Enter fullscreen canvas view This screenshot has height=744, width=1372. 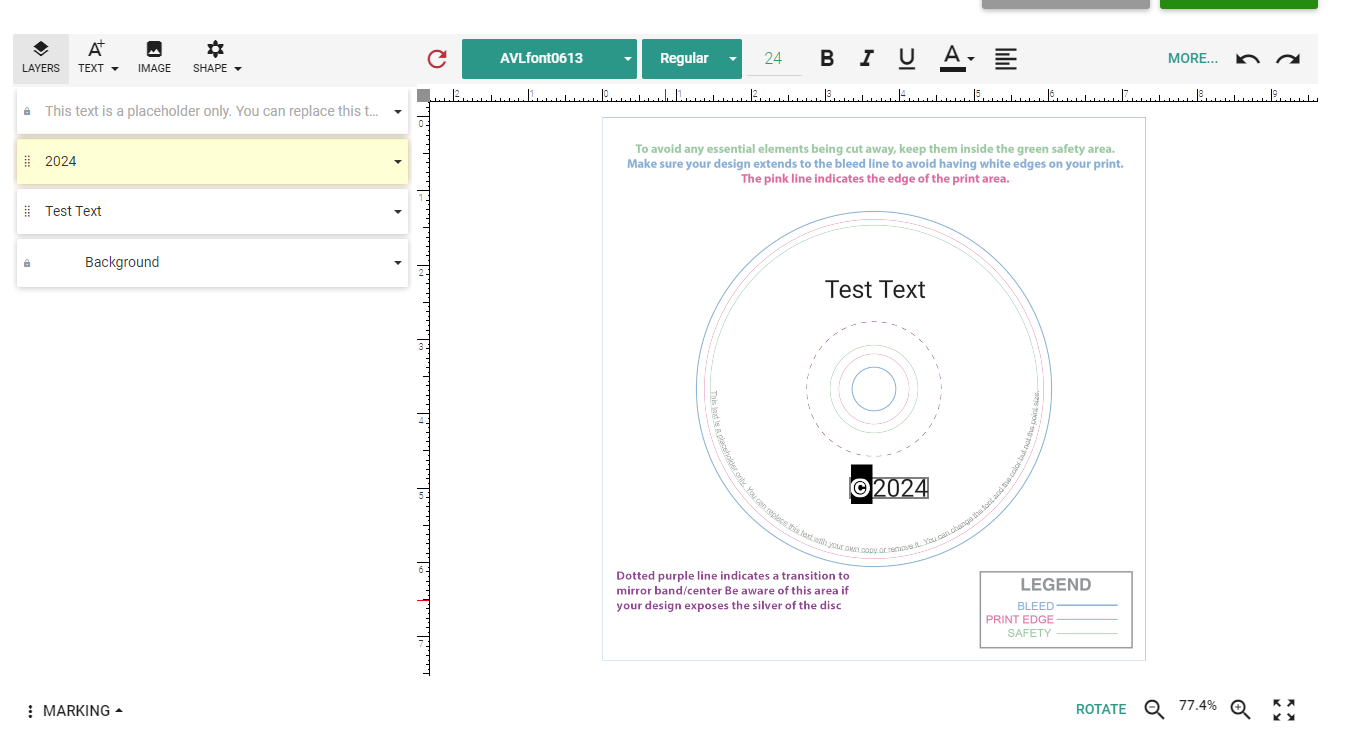(1284, 710)
